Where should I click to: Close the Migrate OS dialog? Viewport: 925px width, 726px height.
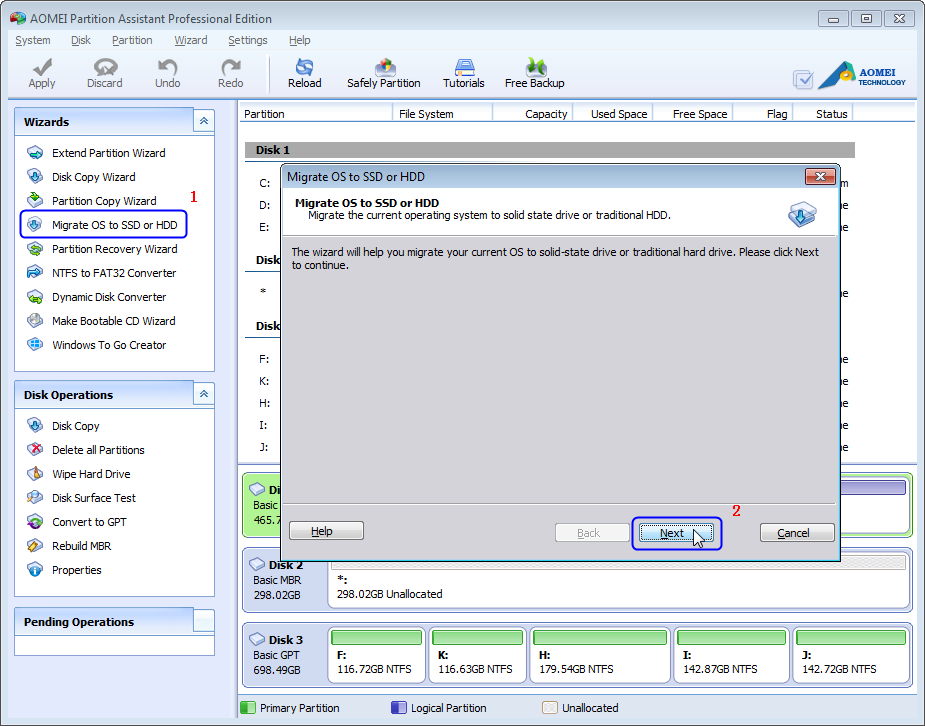coord(820,176)
